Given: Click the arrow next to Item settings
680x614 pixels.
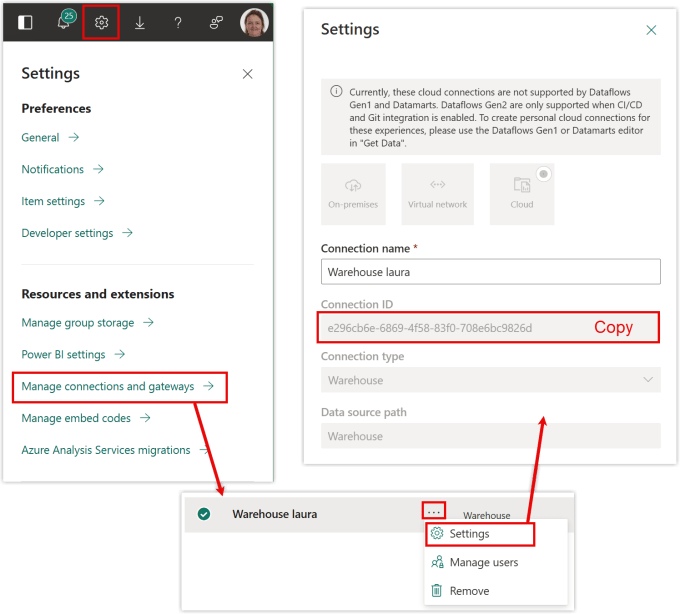Looking at the screenshot, I should pyautogui.click(x=99, y=201).
